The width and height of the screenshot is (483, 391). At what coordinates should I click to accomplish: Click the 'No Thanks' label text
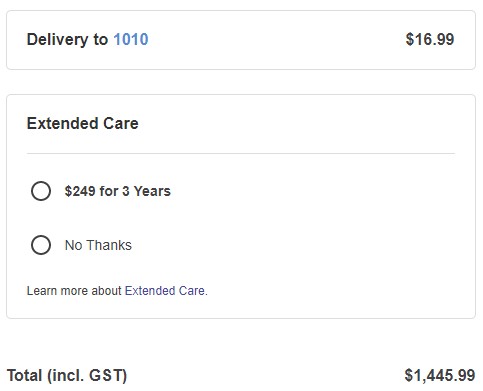coord(98,245)
